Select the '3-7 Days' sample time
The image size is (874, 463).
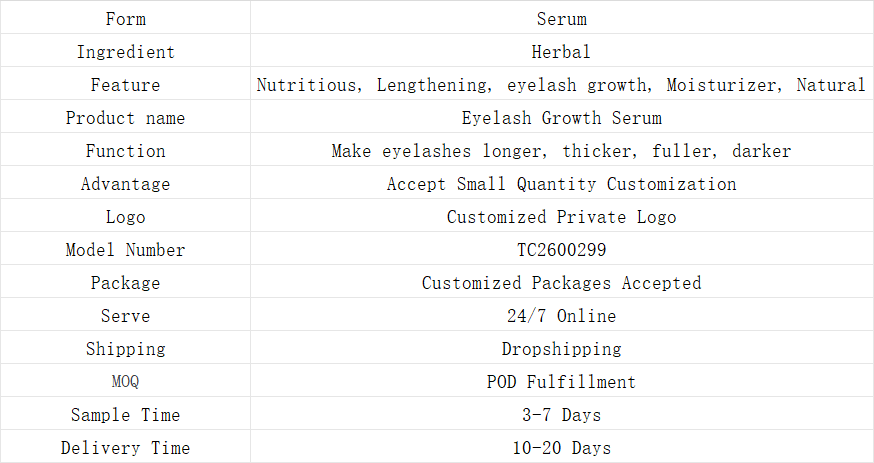click(x=561, y=415)
